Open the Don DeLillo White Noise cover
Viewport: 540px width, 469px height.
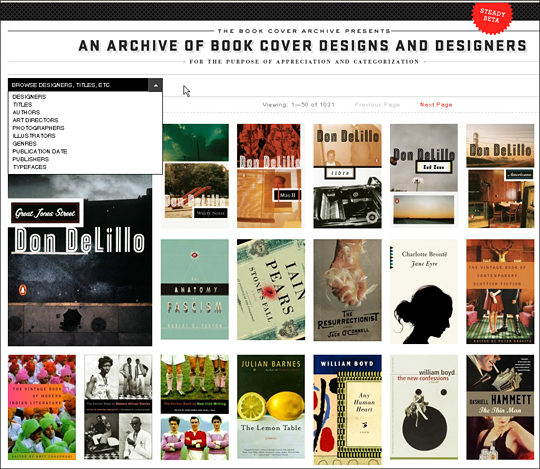[x=195, y=176]
